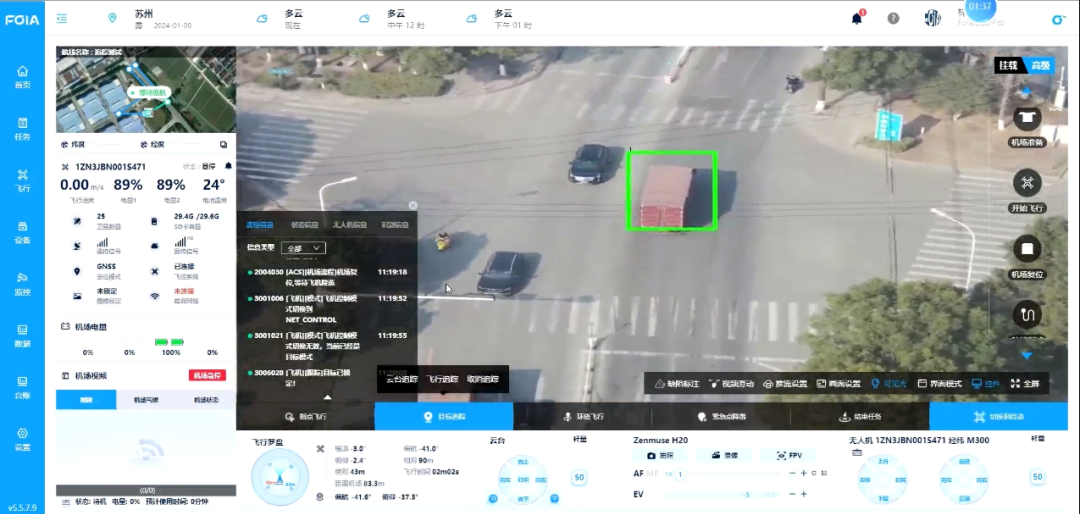Viewport: 1080px width, 514px height.
Task: Open the notification bell in top bar
Action: coord(857,18)
